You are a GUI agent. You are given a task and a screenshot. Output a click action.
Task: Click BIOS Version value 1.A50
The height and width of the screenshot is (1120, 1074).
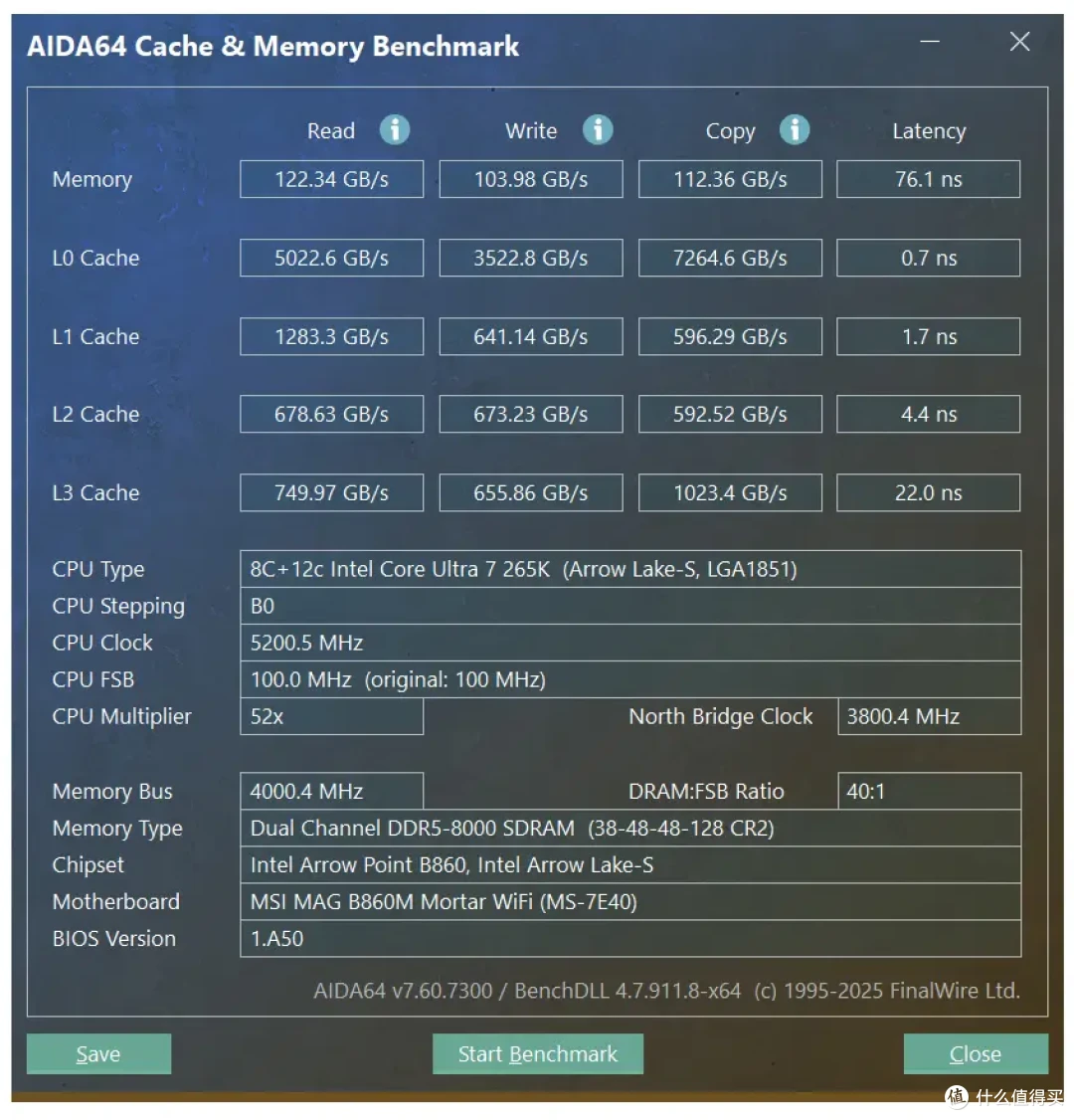click(x=630, y=939)
